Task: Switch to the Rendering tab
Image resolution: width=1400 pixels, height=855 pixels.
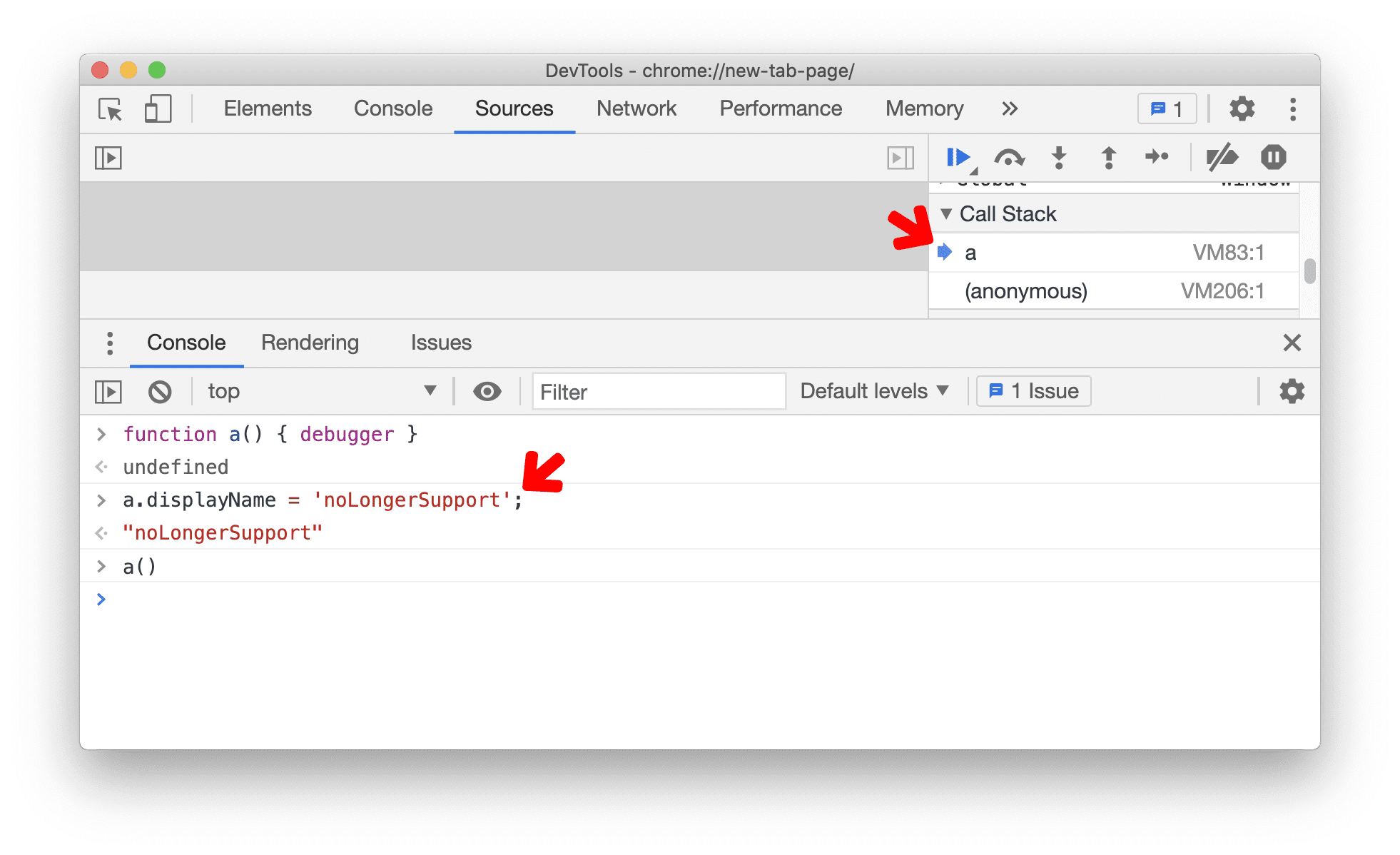Action: 310,341
